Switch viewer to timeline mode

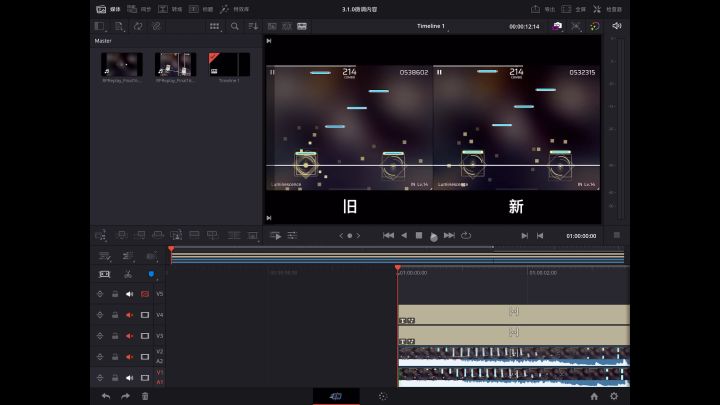pyautogui.click(x=302, y=26)
